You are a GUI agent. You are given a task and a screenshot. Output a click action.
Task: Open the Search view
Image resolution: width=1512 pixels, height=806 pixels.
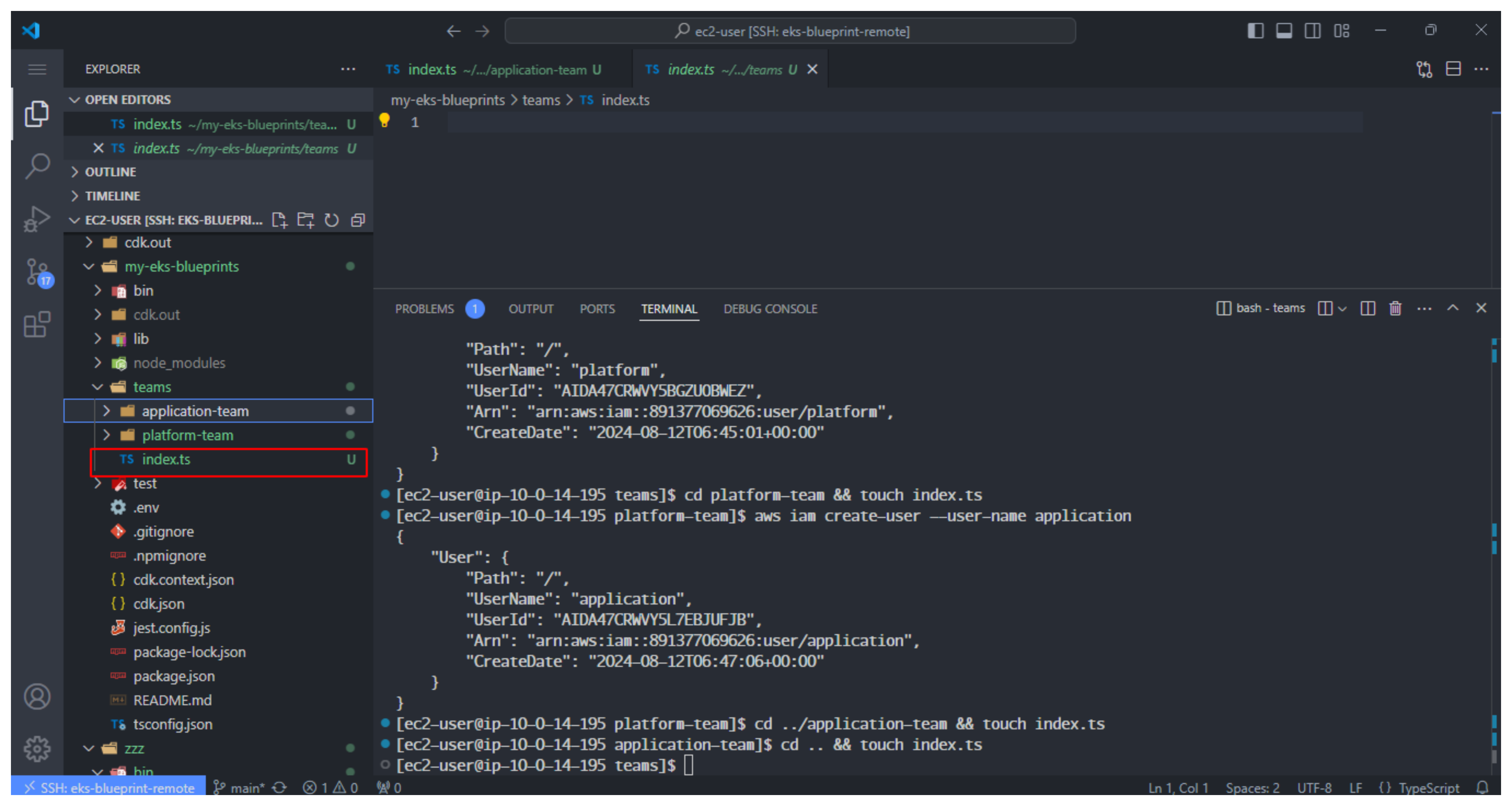pyautogui.click(x=37, y=166)
